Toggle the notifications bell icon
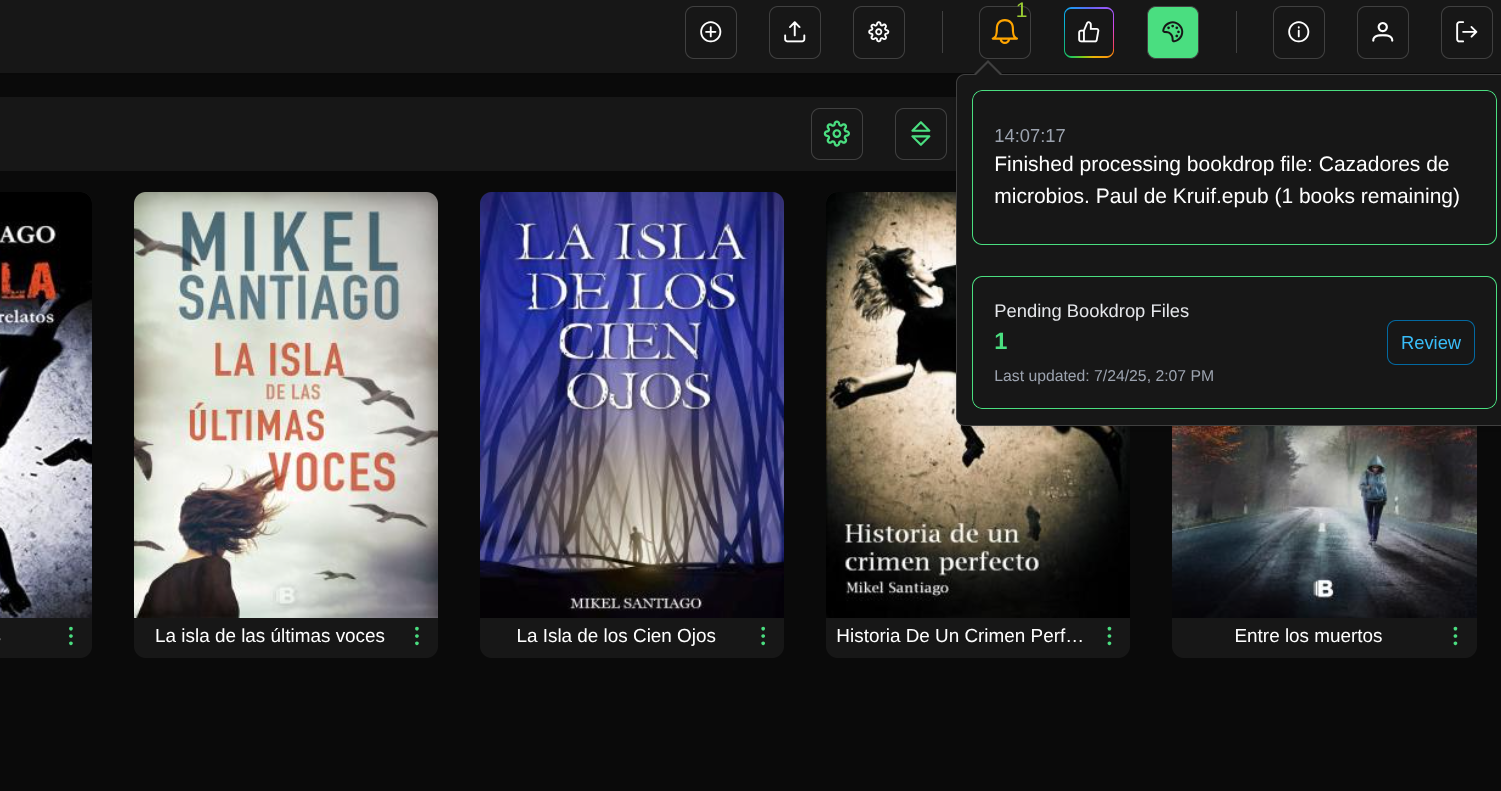The width and height of the screenshot is (1501, 791). click(x=1005, y=32)
